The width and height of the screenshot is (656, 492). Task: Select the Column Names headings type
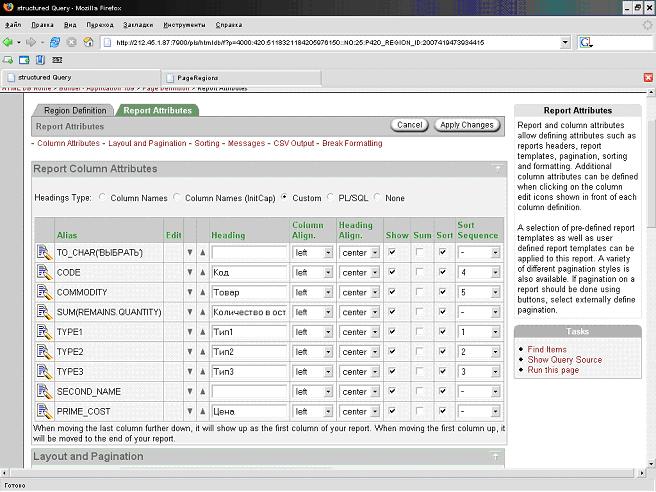102,197
